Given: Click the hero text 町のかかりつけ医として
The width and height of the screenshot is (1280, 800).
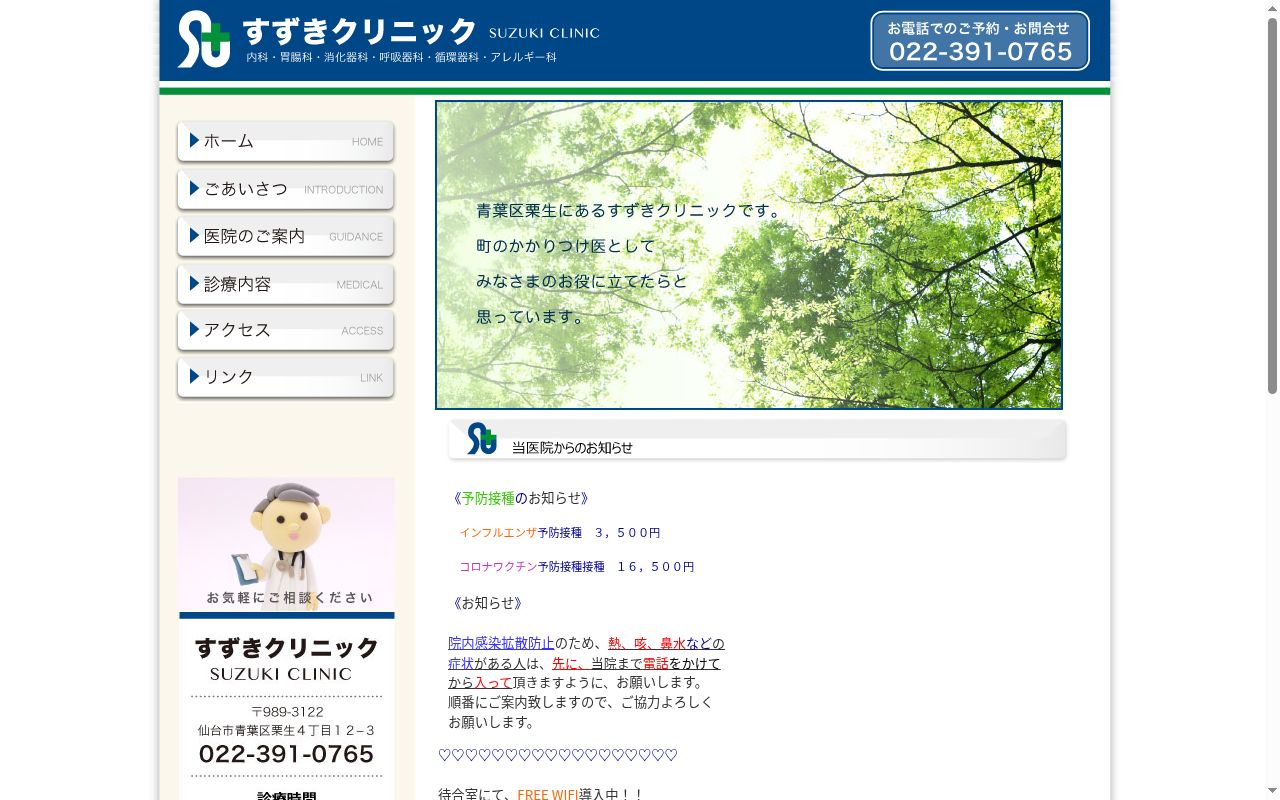Looking at the screenshot, I should pyautogui.click(x=566, y=246).
